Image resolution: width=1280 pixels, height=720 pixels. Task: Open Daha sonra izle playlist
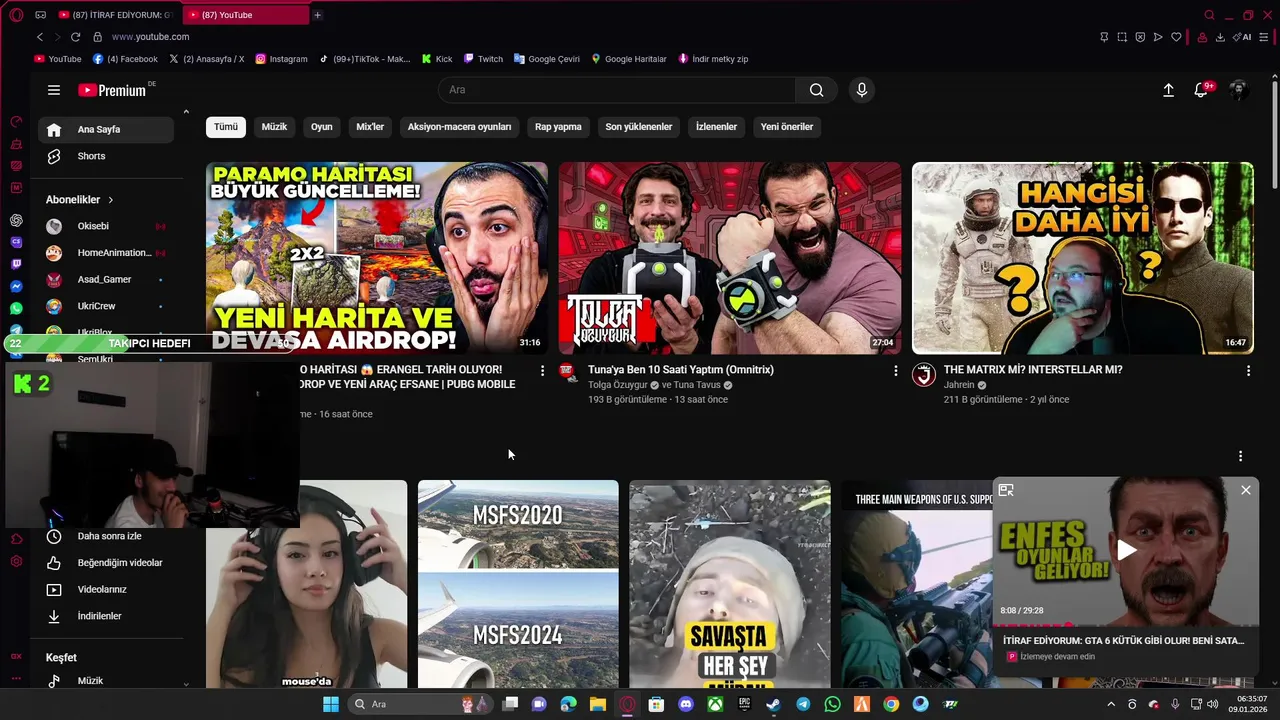[x=106, y=536]
